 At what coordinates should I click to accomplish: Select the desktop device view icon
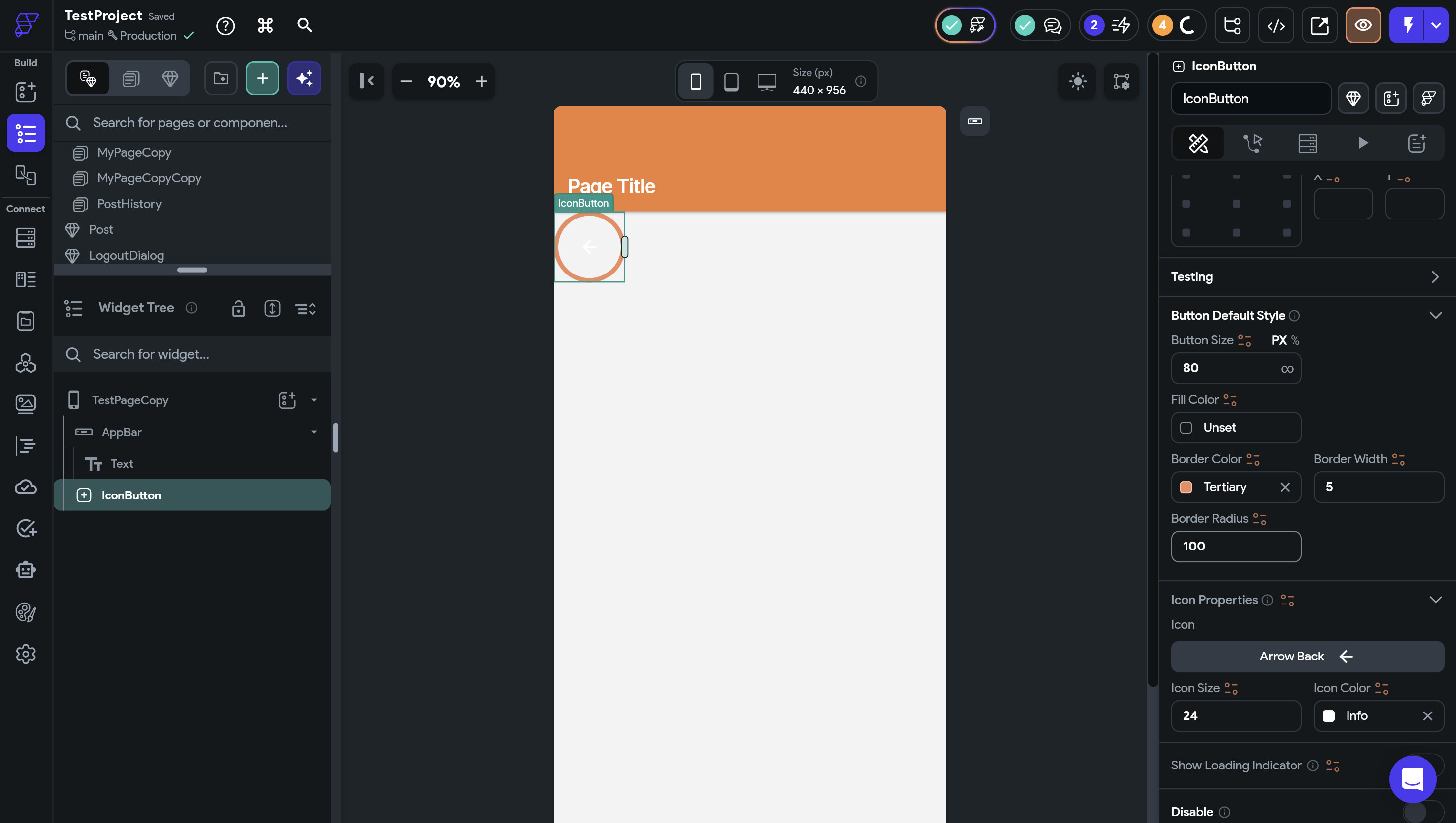766,82
